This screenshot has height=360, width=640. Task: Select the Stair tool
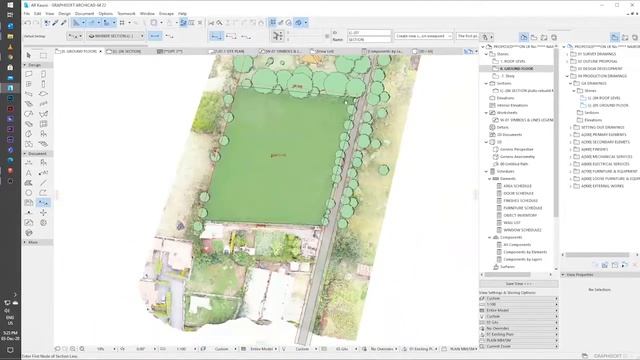pyautogui.click(x=29, y=104)
